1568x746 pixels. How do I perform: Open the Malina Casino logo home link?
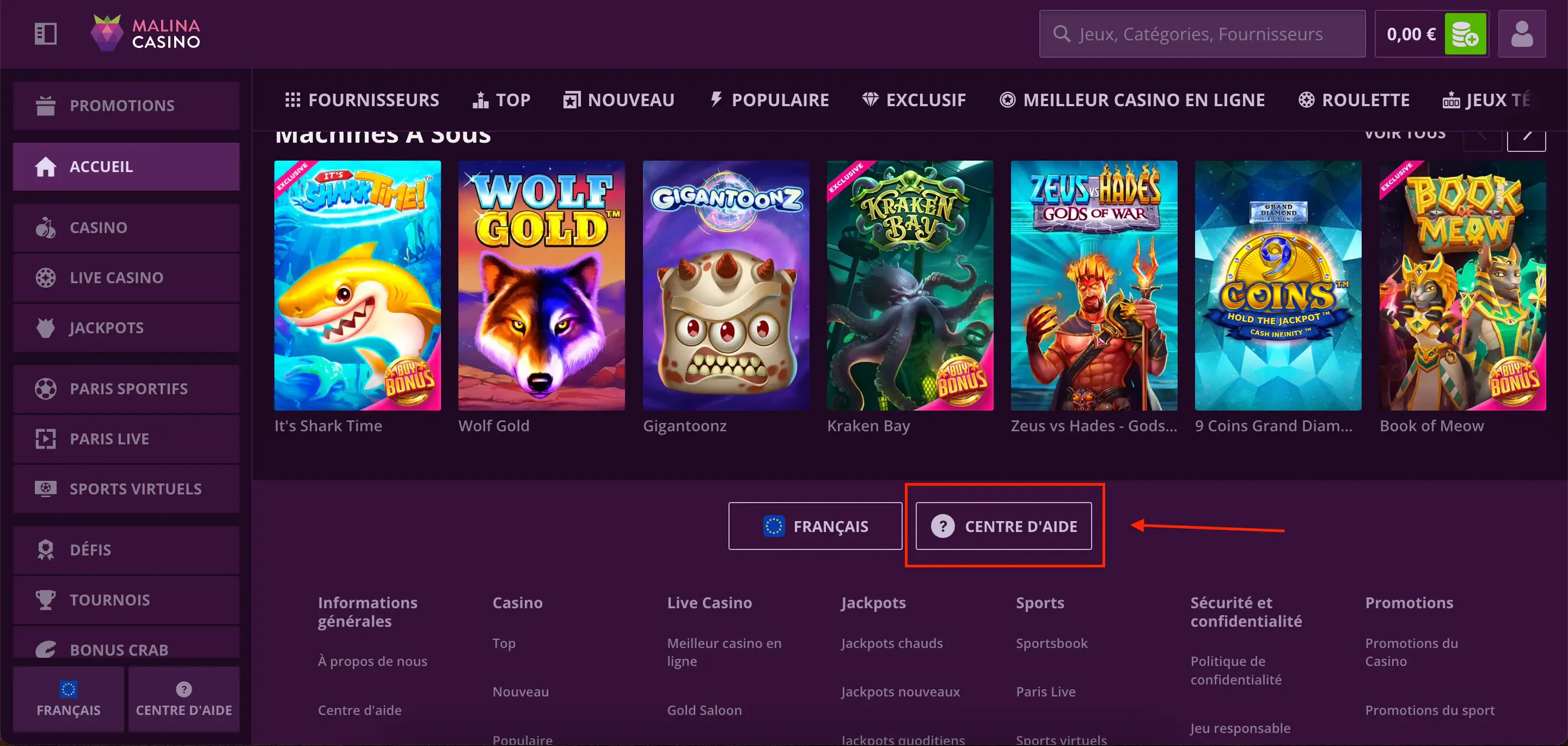tap(146, 33)
